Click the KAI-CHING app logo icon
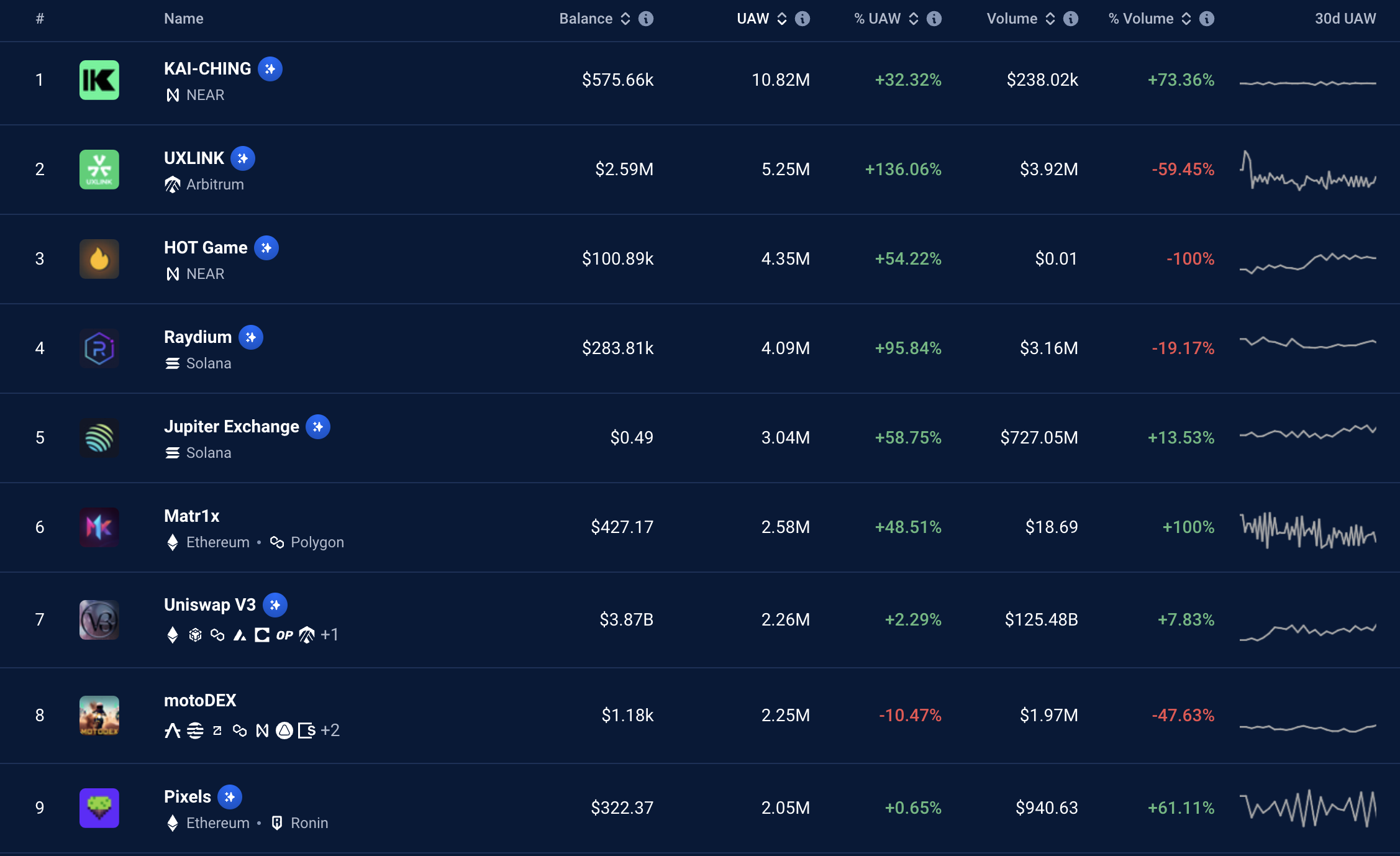 pos(99,80)
